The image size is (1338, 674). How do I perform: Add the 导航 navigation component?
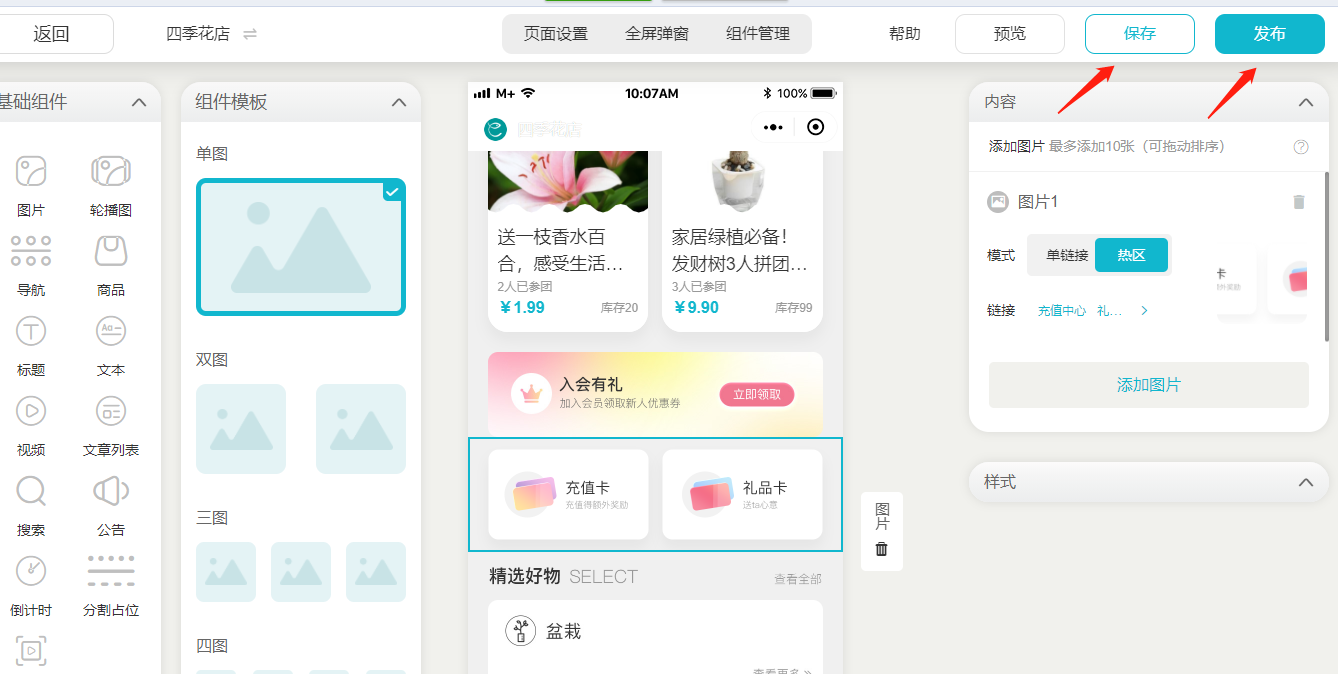click(31, 251)
